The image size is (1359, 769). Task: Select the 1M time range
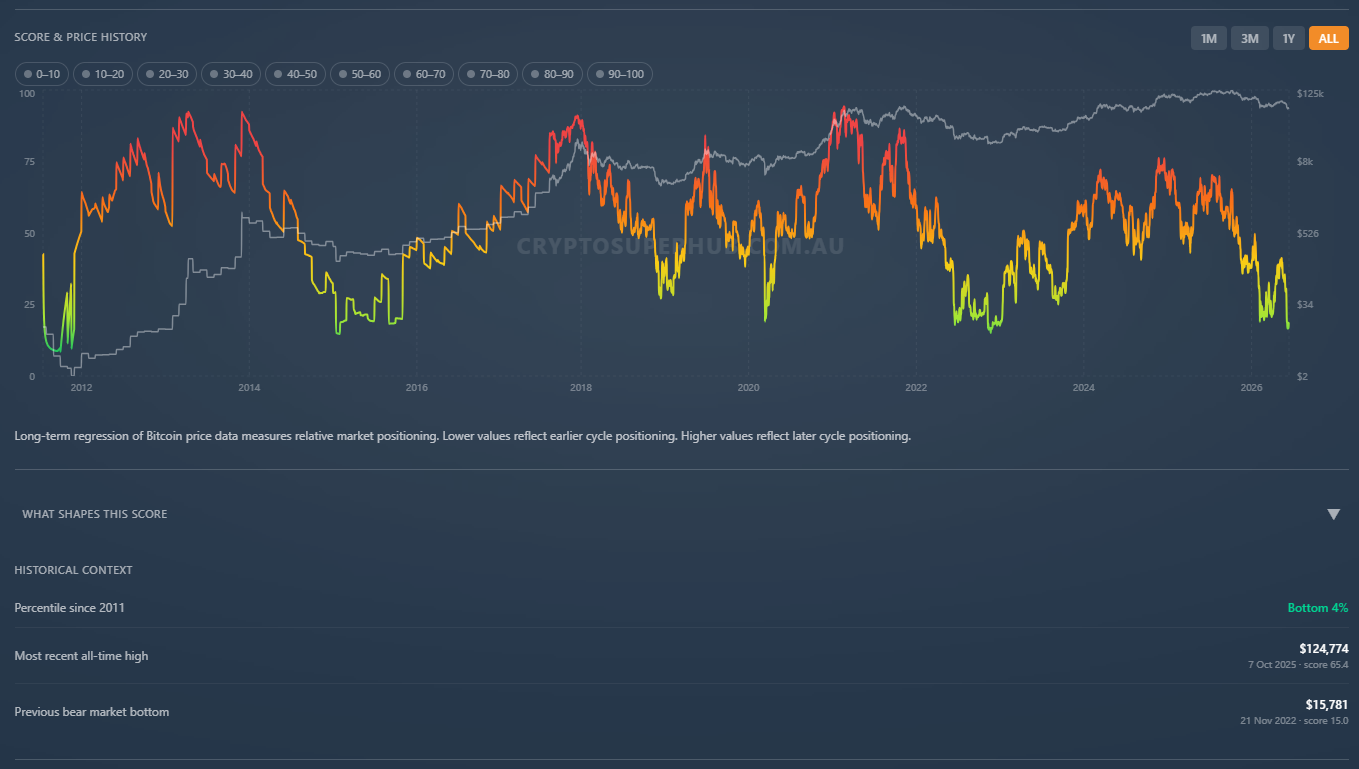pos(1208,38)
